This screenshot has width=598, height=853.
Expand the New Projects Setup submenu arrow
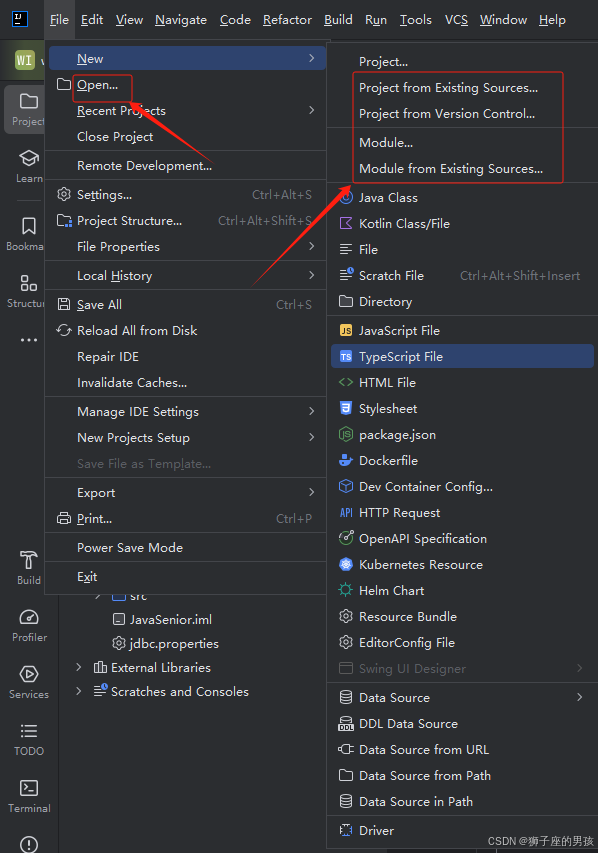click(x=311, y=437)
